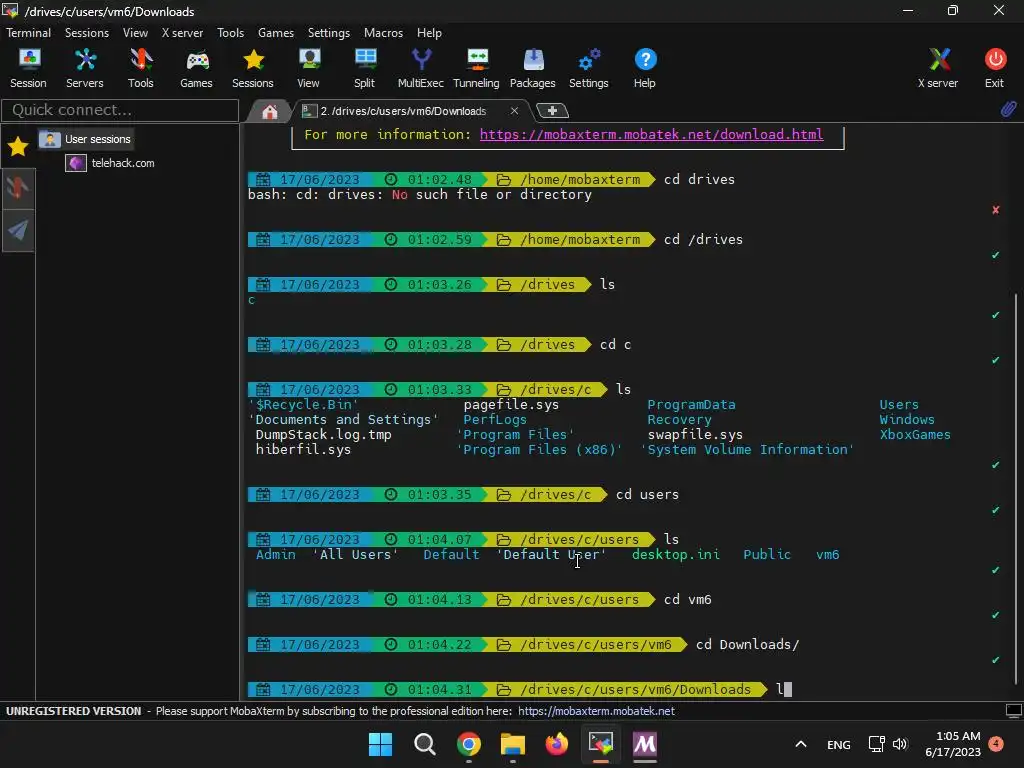Start the X server toolbar icon
Viewport: 1024px width, 768px height.
click(938, 68)
